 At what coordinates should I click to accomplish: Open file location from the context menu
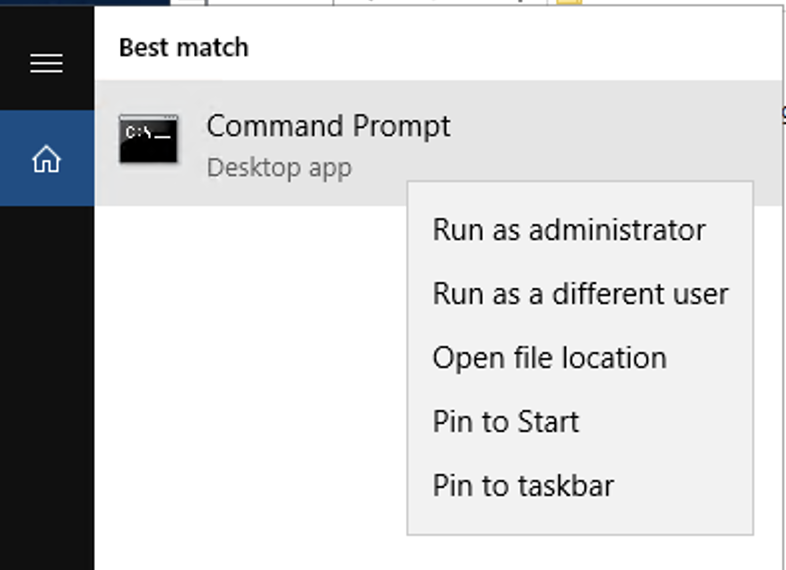(x=549, y=358)
